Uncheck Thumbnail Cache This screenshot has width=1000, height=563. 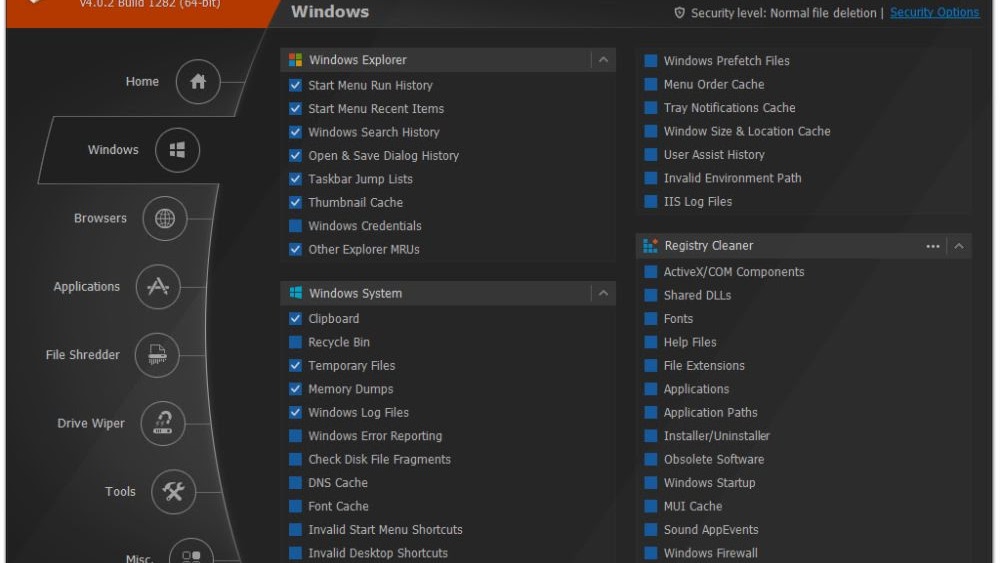point(295,203)
